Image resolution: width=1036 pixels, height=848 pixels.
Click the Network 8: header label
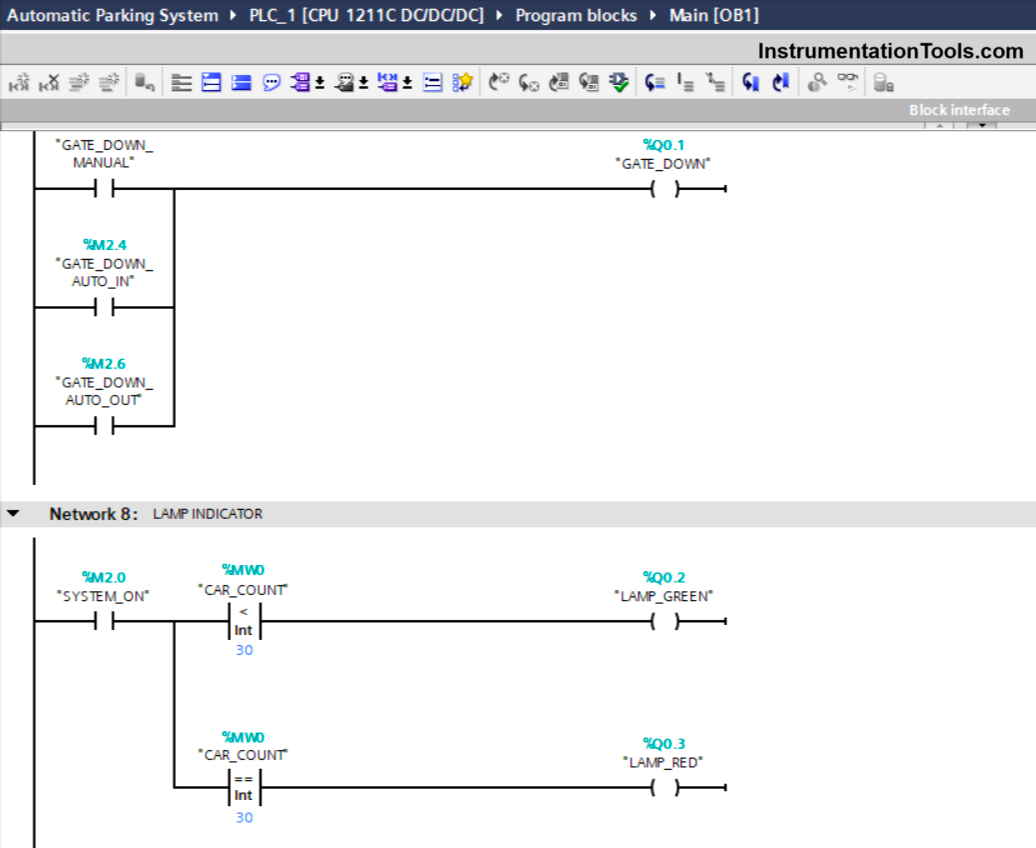94,514
